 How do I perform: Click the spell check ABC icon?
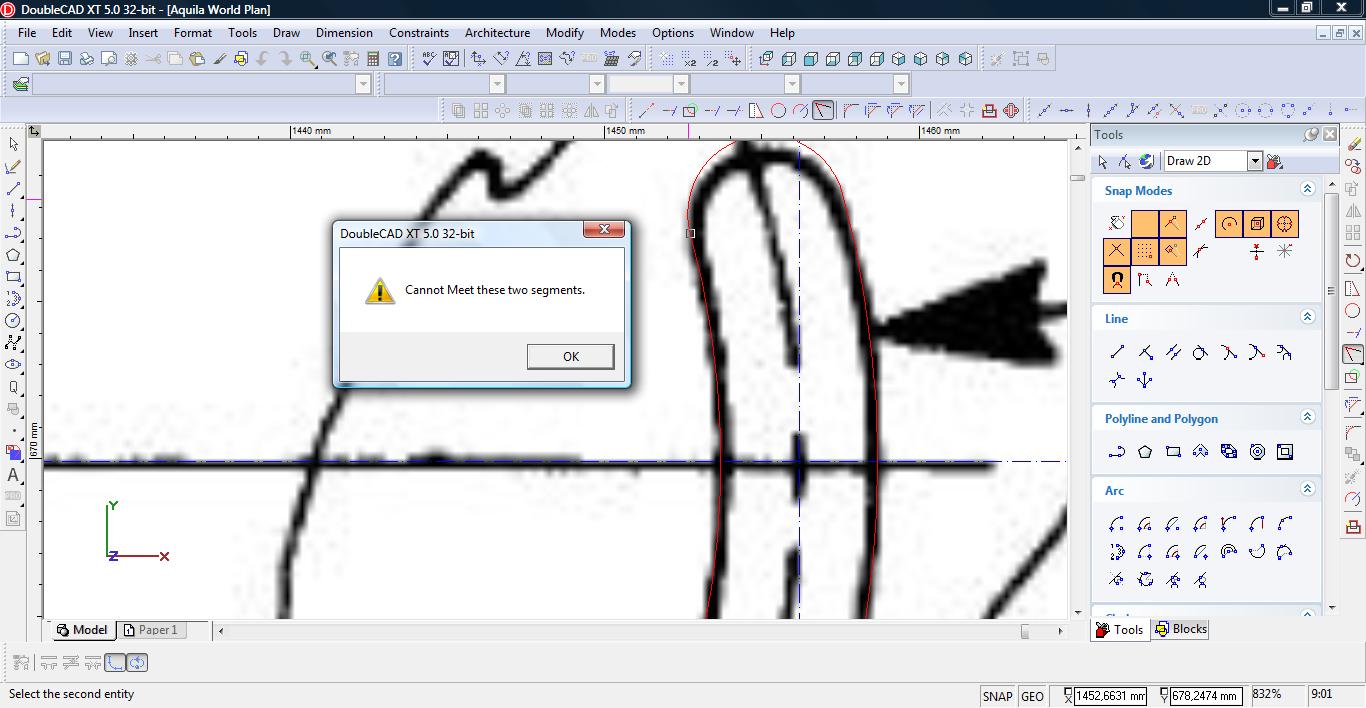[428, 59]
